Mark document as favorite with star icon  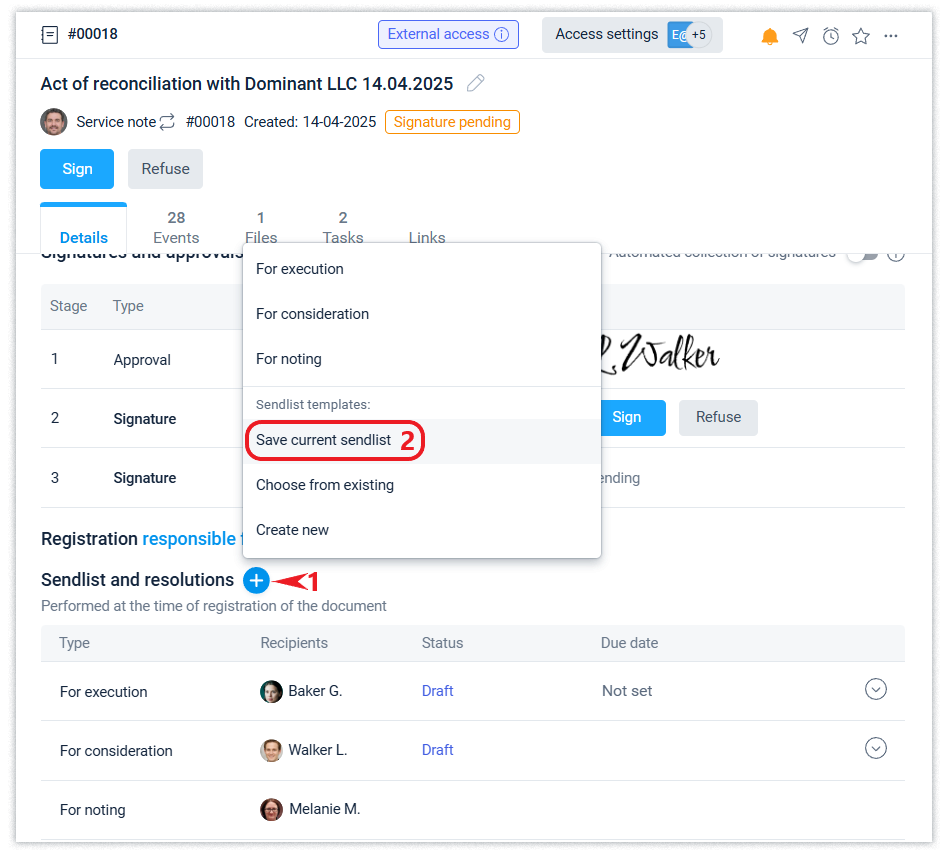coord(860,36)
